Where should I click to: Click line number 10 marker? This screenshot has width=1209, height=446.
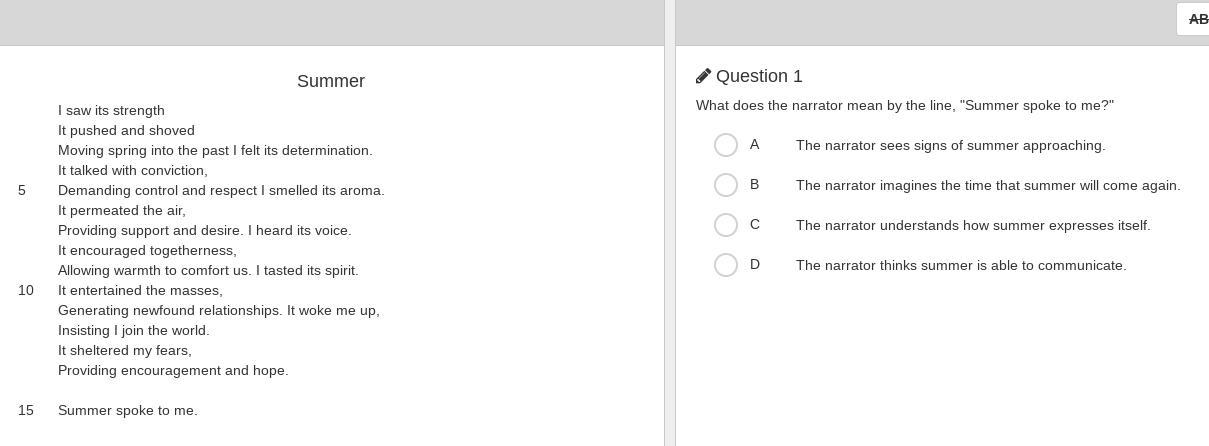coord(26,290)
